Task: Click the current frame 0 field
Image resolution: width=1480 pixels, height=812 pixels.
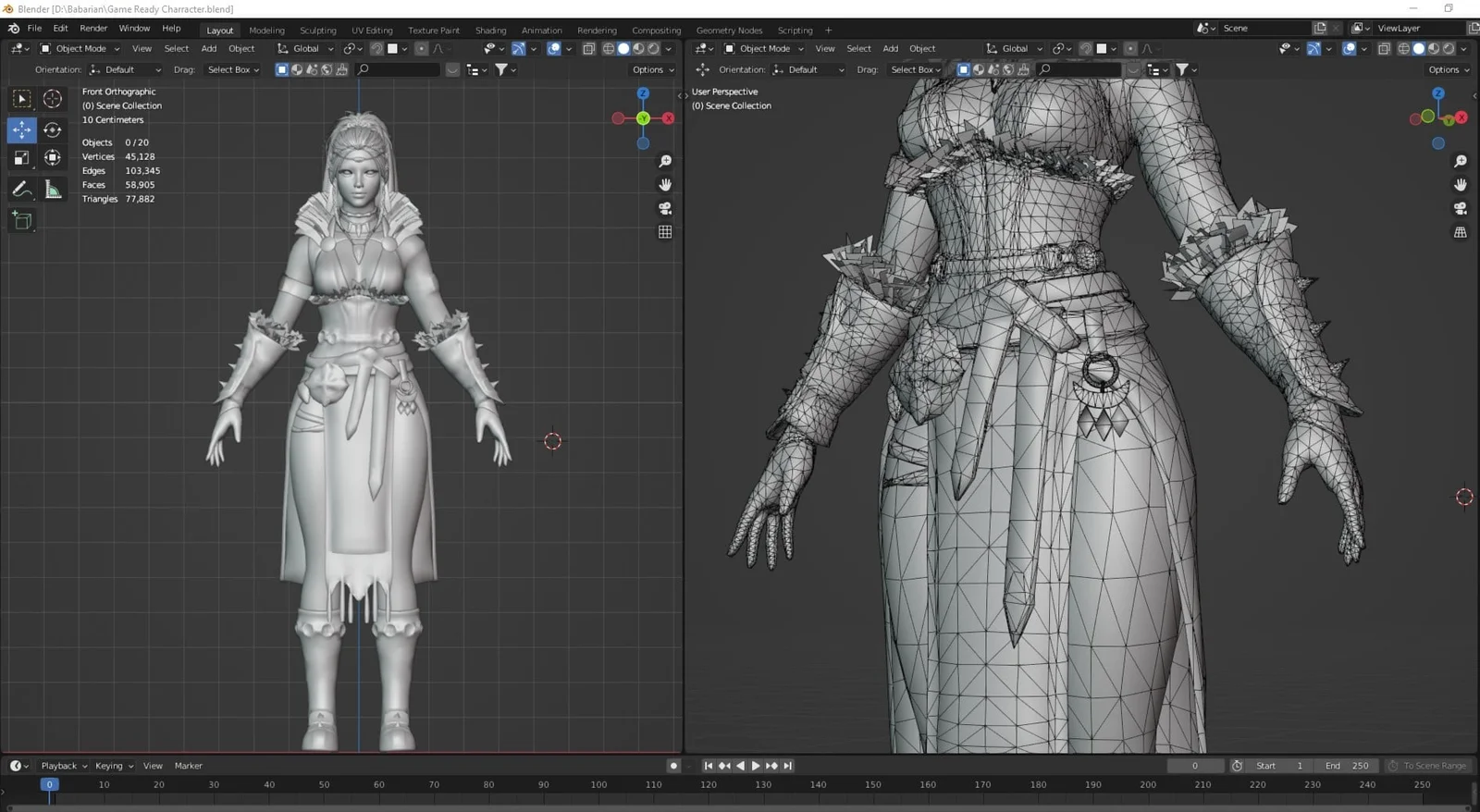Action: pyautogui.click(x=1195, y=766)
